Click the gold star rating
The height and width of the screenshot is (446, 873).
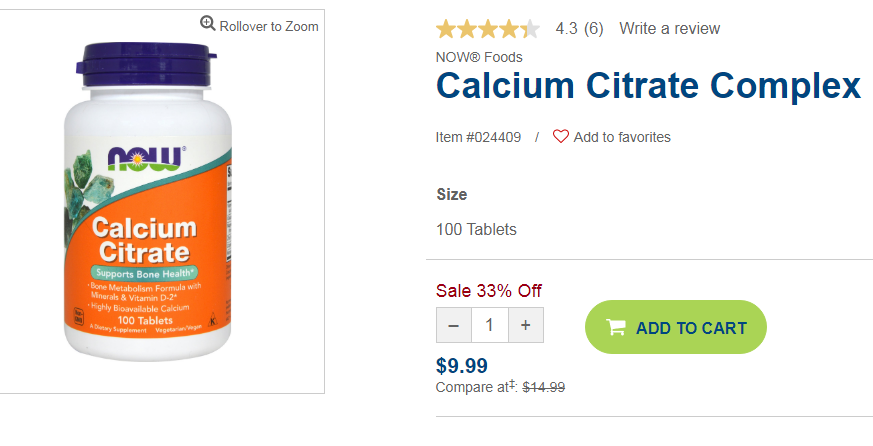click(488, 29)
